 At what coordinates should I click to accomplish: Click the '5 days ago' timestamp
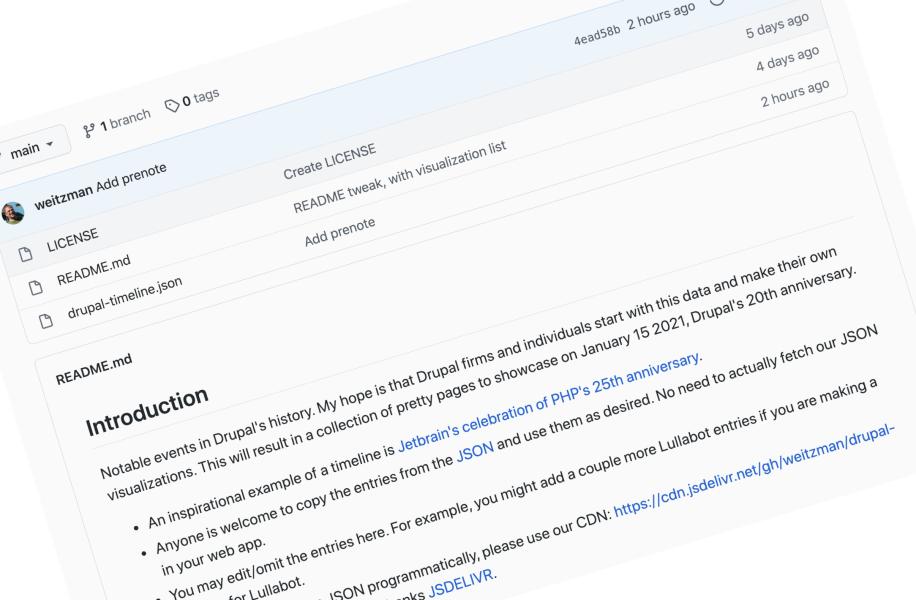pyautogui.click(x=778, y=25)
